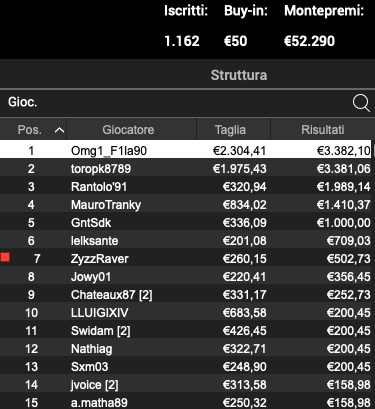Select player toropk8789 in the list

[x=187, y=168]
